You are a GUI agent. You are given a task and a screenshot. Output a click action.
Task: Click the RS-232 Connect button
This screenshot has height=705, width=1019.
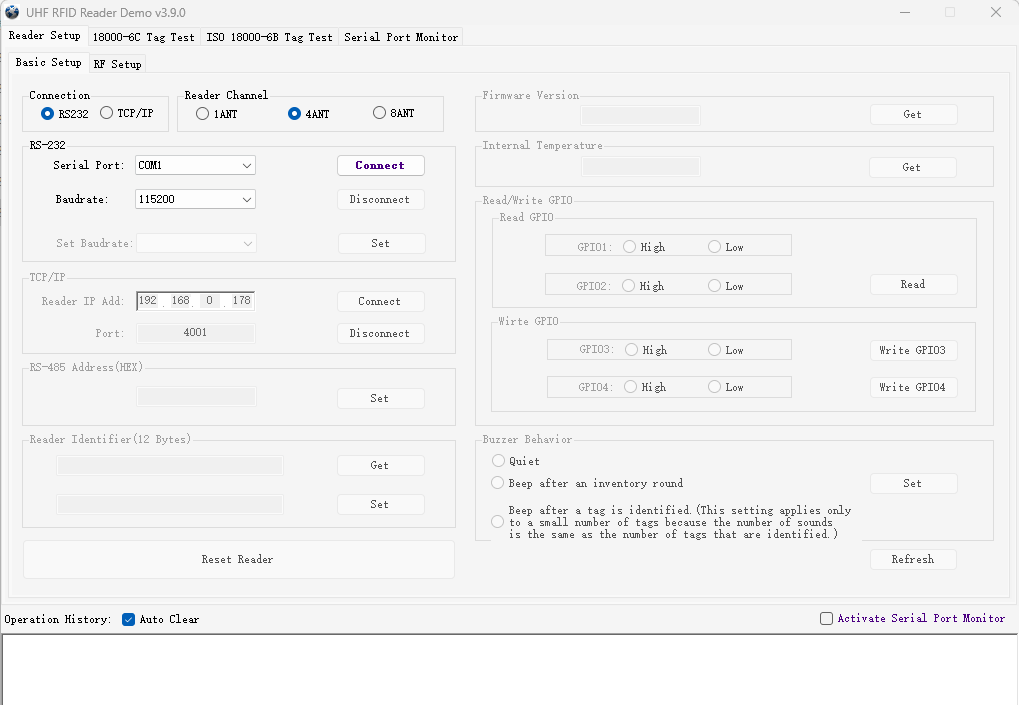381,165
